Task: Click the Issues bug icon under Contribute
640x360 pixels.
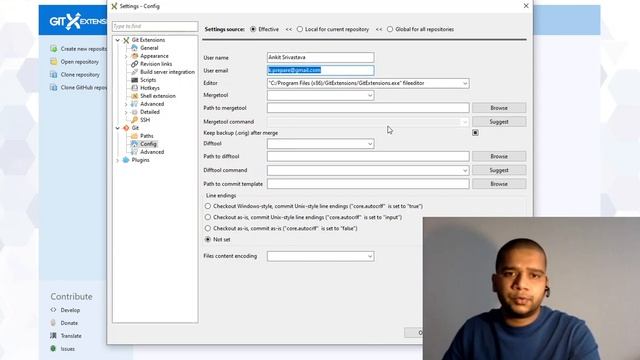Action: point(53,349)
